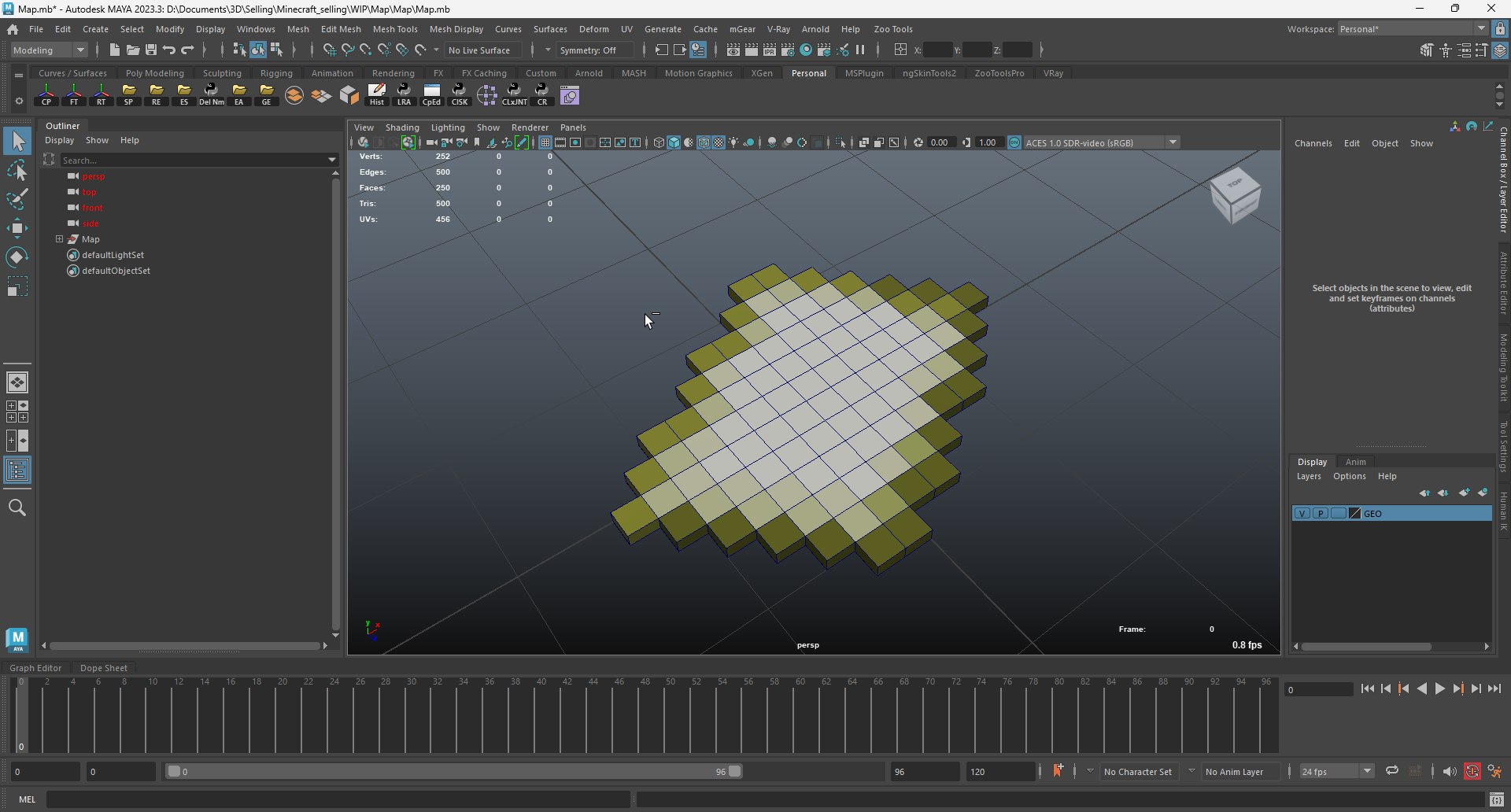The image size is (1511, 812).
Task: Open the Modeling menu set dropdown
Action: tap(50, 50)
